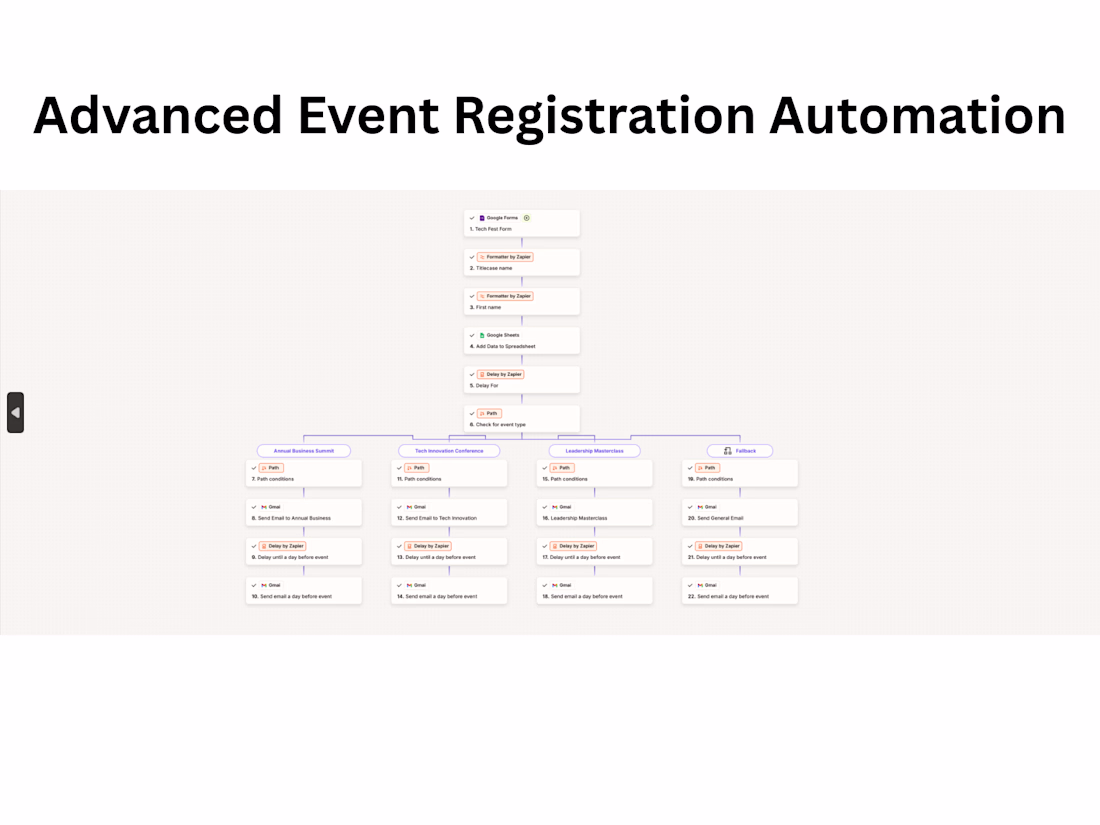Open step '12. Send Email to Tech Innovation'

(x=449, y=513)
